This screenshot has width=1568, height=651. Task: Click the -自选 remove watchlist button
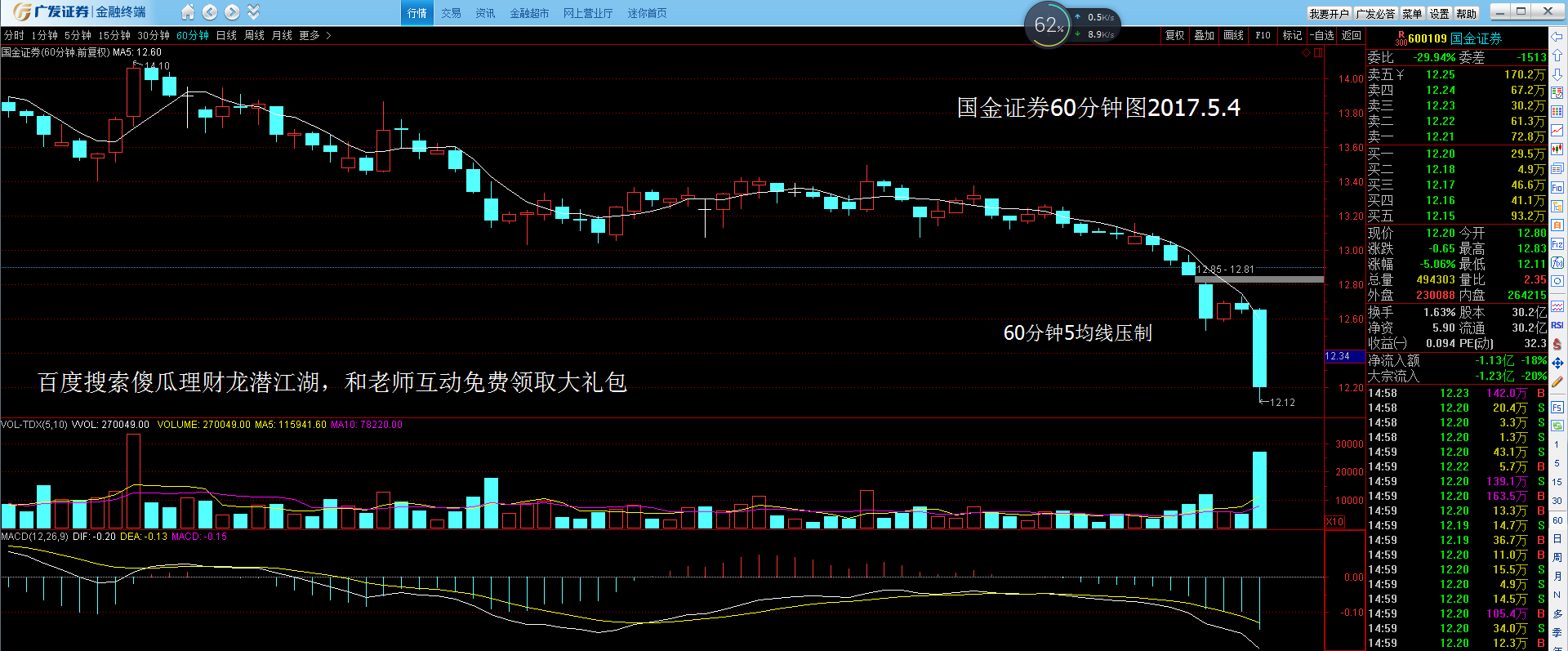click(x=1322, y=35)
